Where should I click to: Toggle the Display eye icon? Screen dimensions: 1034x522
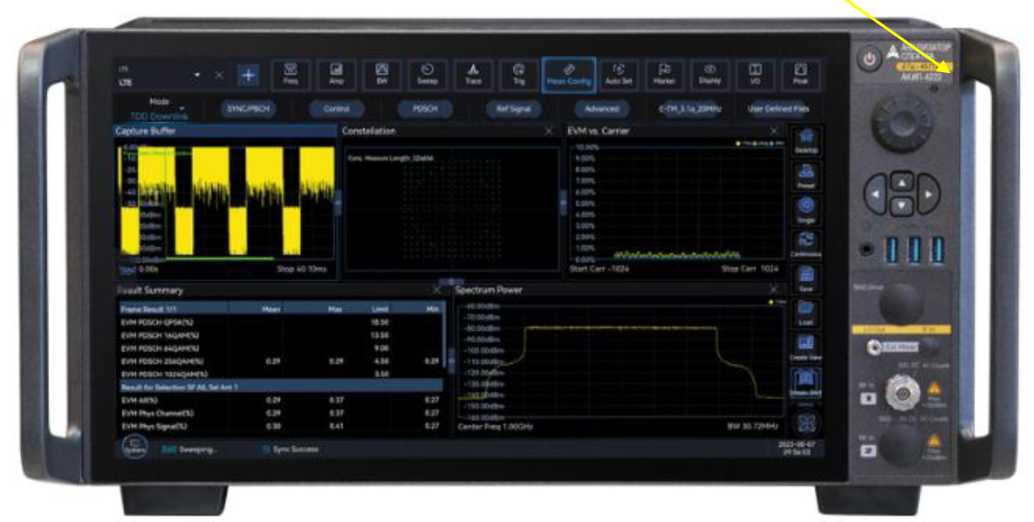(x=709, y=74)
